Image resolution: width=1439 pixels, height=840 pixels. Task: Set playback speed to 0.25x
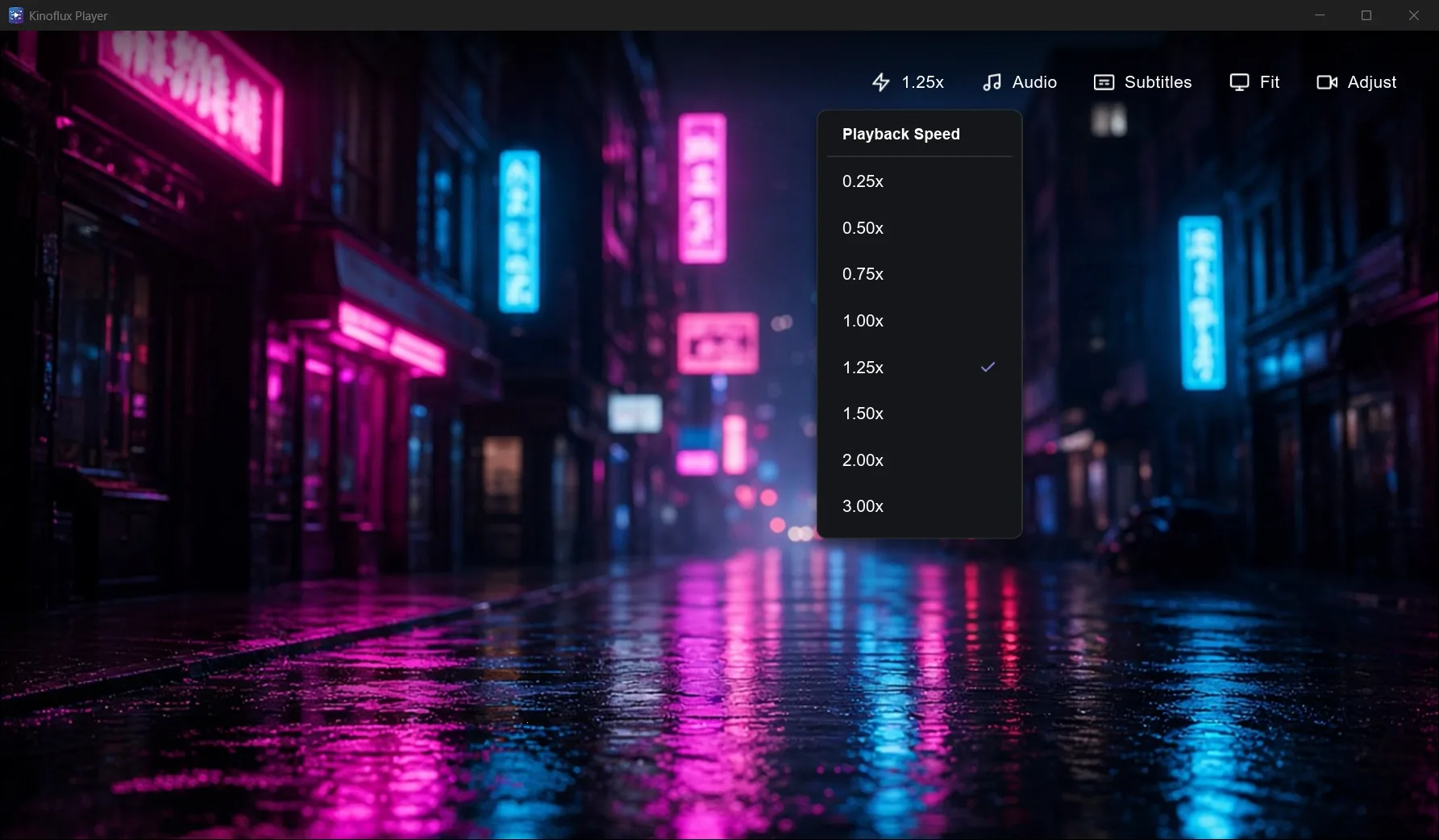click(919, 181)
